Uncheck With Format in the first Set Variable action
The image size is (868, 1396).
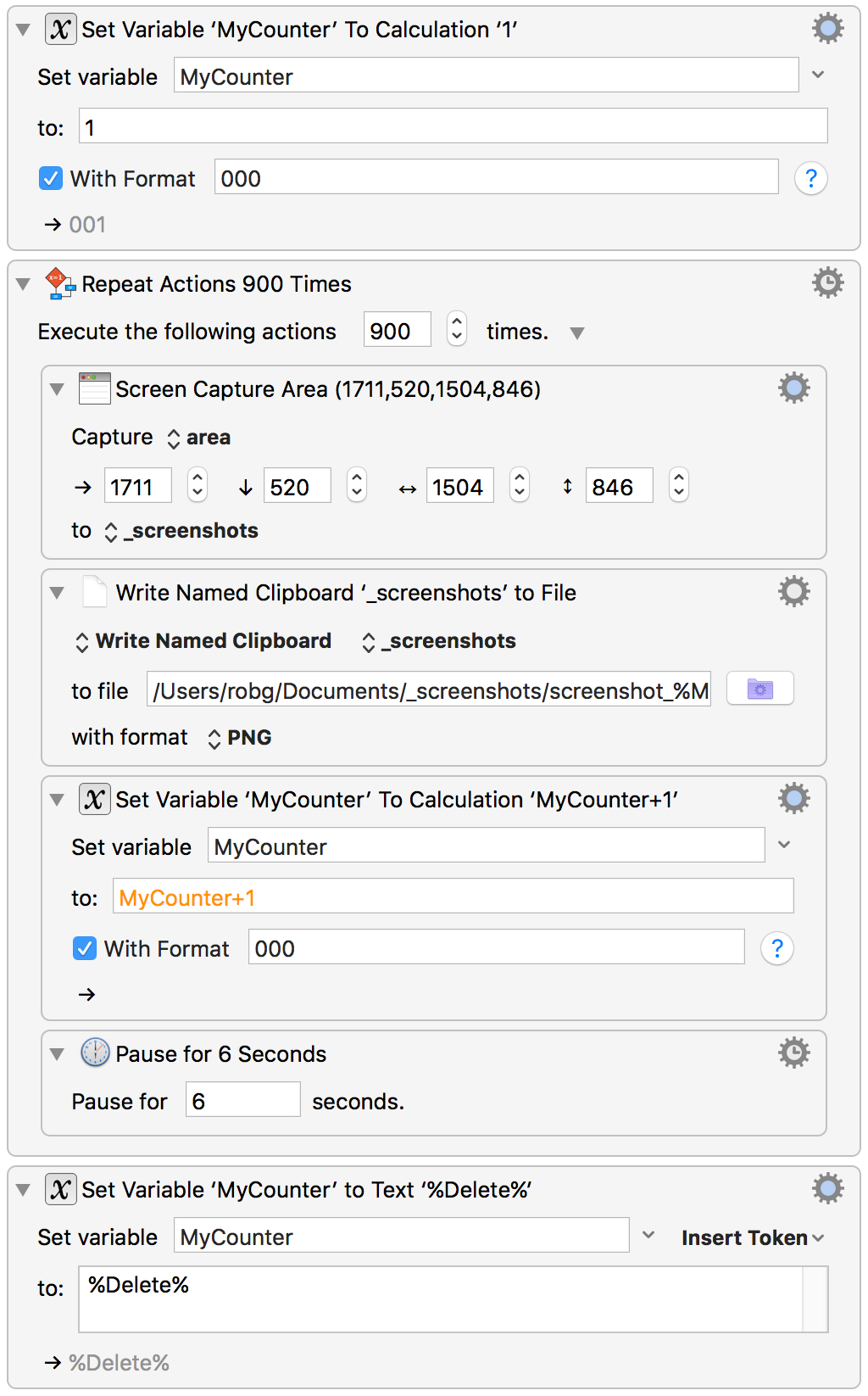pos(51,178)
